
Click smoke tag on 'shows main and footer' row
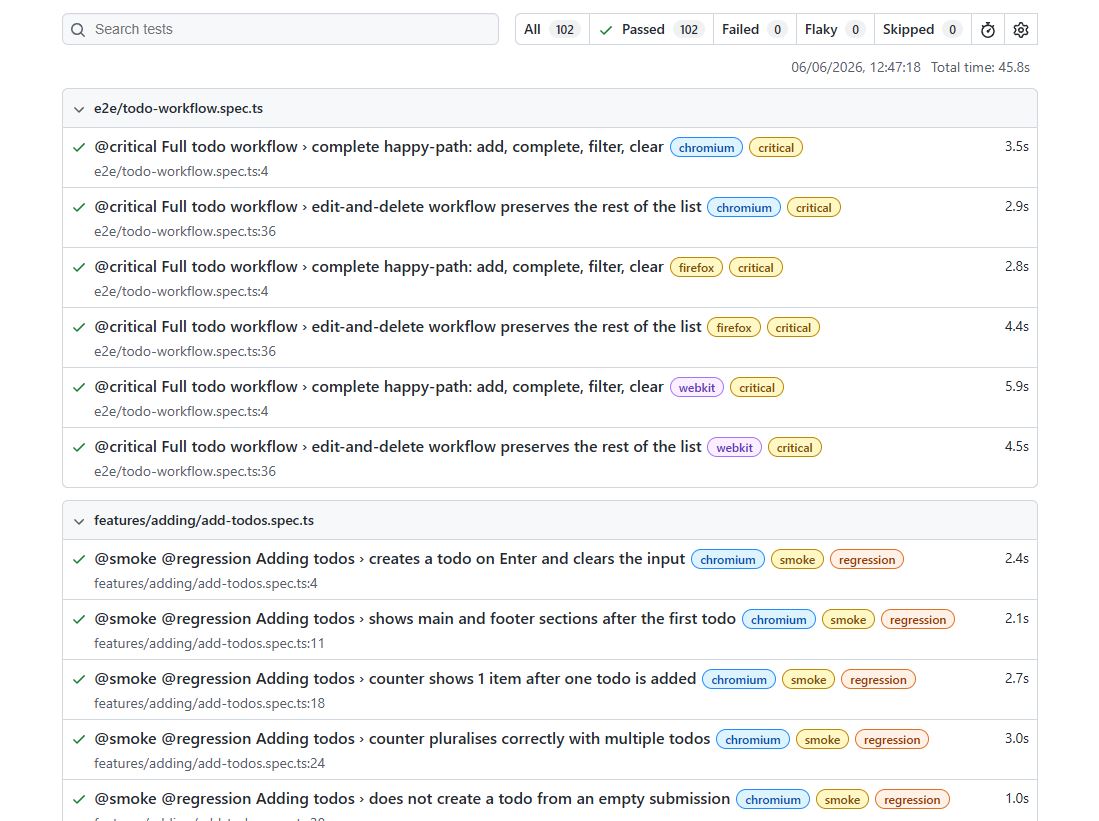[x=848, y=620]
